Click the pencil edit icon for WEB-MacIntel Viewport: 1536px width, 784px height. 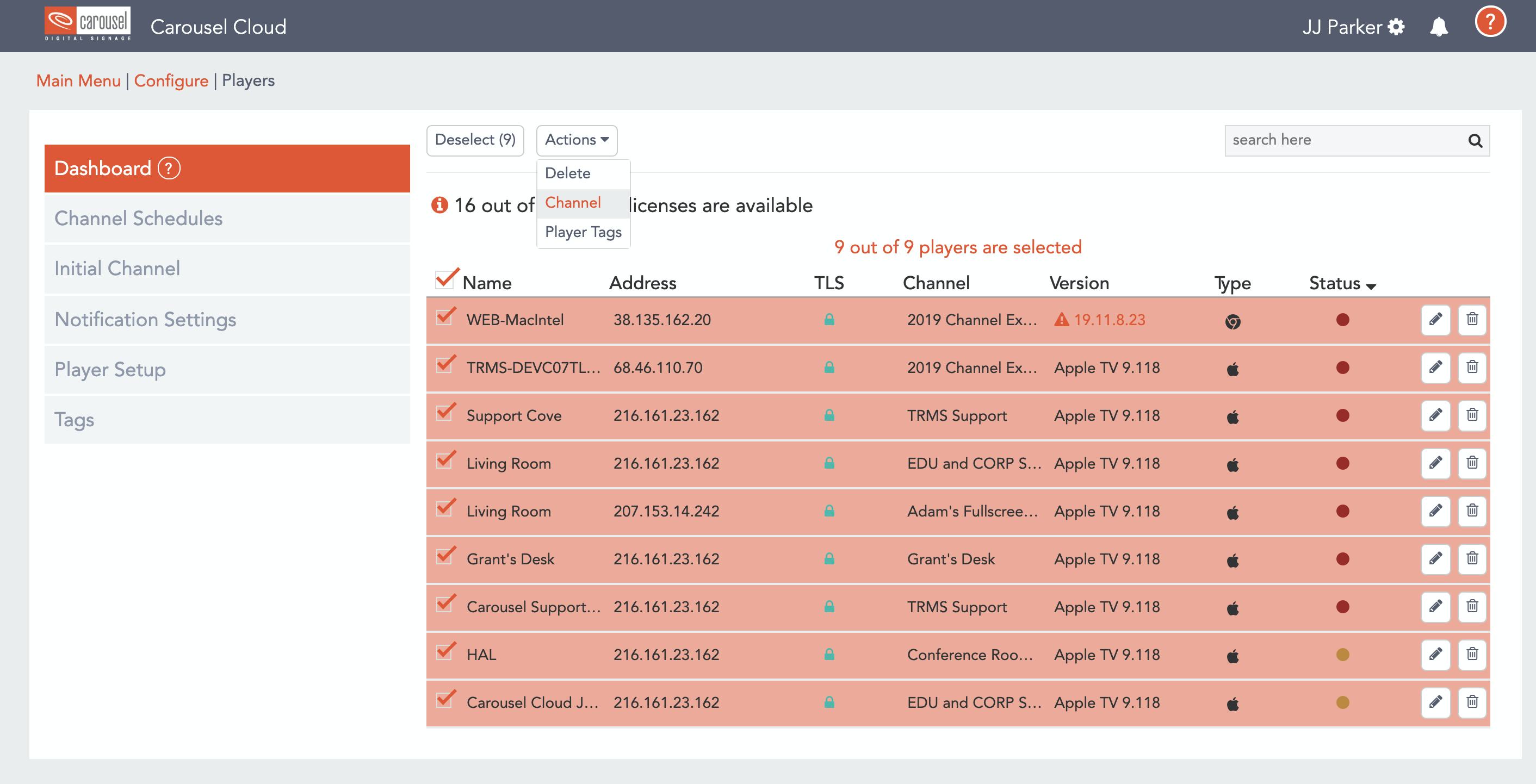[1435, 320]
